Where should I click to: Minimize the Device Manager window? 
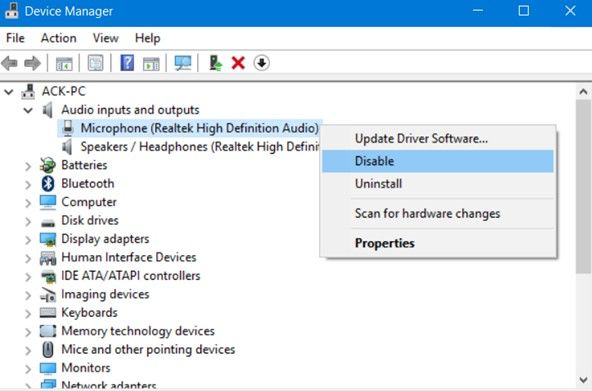(x=478, y=11)
